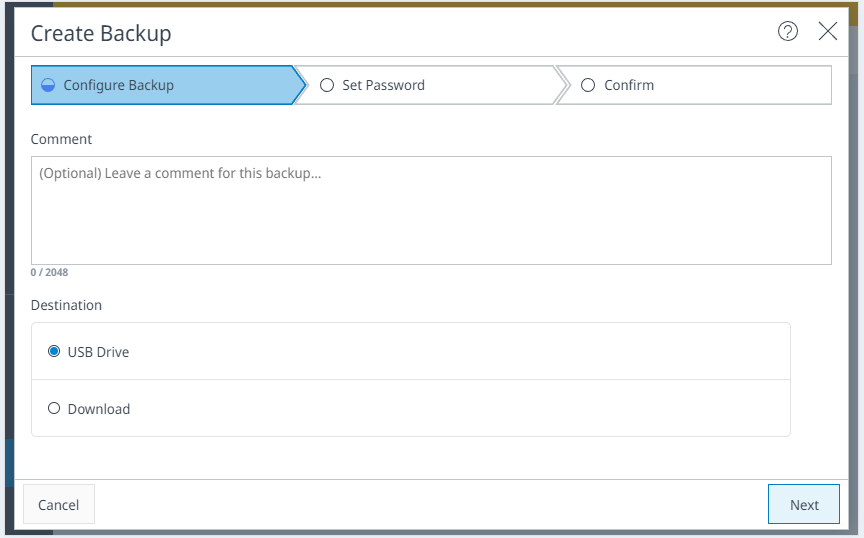This screenshot has width=864, height=538.
Task: Jump to the Confirm step
Action: pyautogui.click(x=629, y=86)
